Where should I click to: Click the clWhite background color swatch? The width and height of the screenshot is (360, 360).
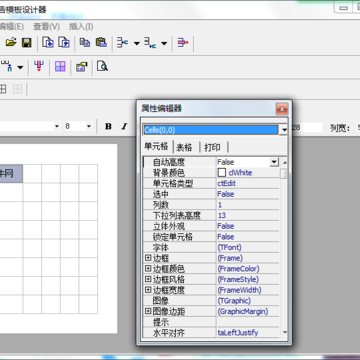pyautogui.click(x=222, y=173)
